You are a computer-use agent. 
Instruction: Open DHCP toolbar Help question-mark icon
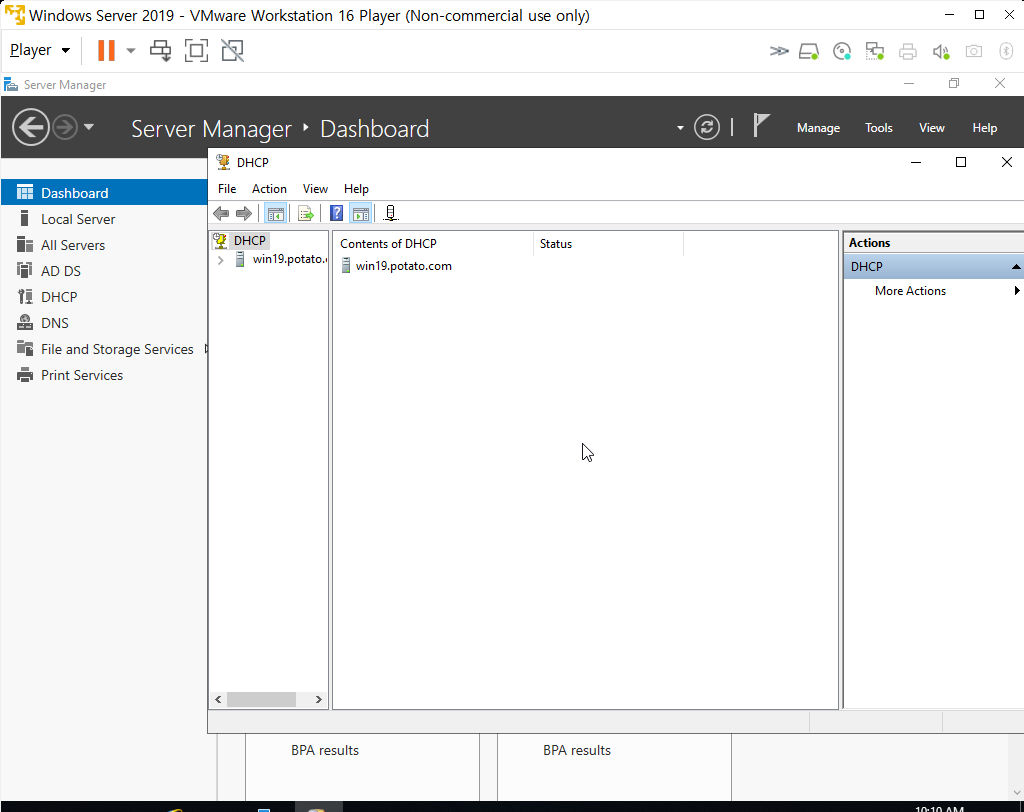point(336,214)
